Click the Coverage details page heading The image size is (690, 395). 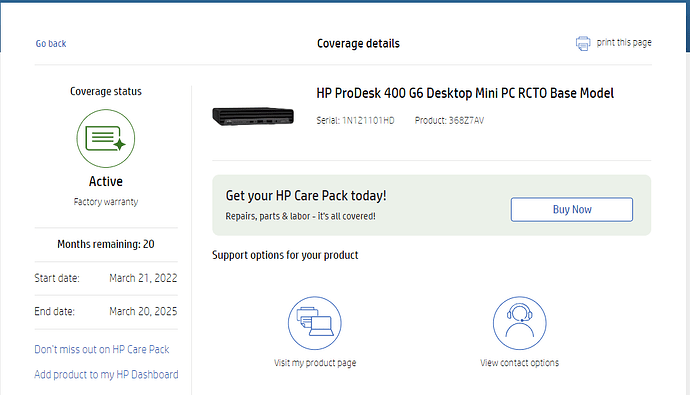pos(358,44)
